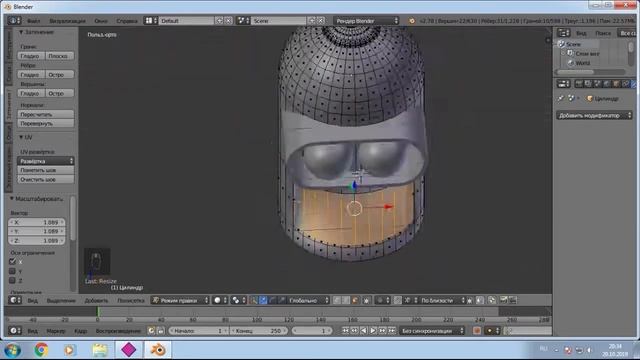Click the Blender logo icon in info bar
640x360 pixels.
coord(412,20)
